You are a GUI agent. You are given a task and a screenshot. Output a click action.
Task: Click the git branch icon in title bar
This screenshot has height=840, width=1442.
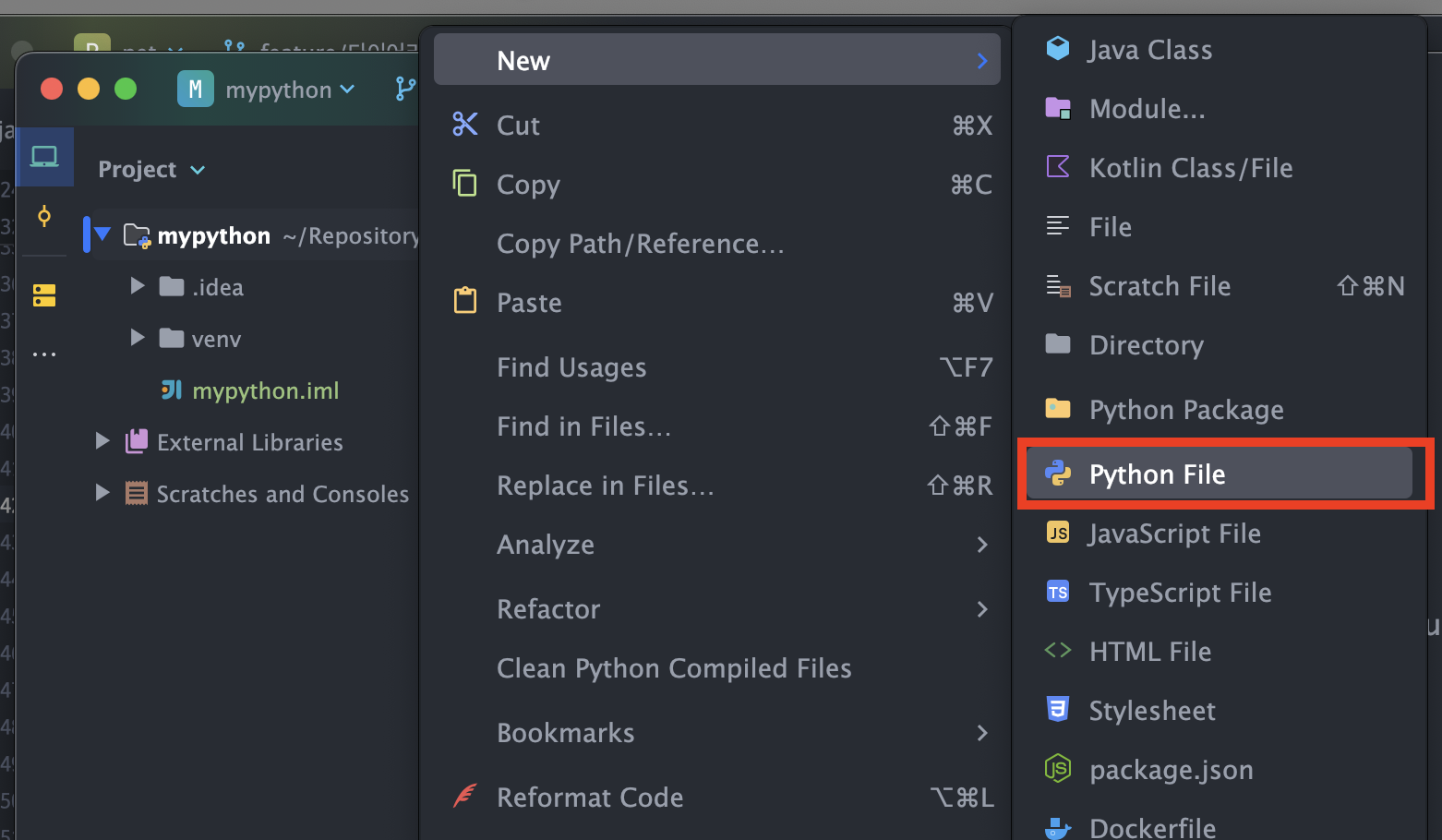pyautogui.click(x=405, y=89)
